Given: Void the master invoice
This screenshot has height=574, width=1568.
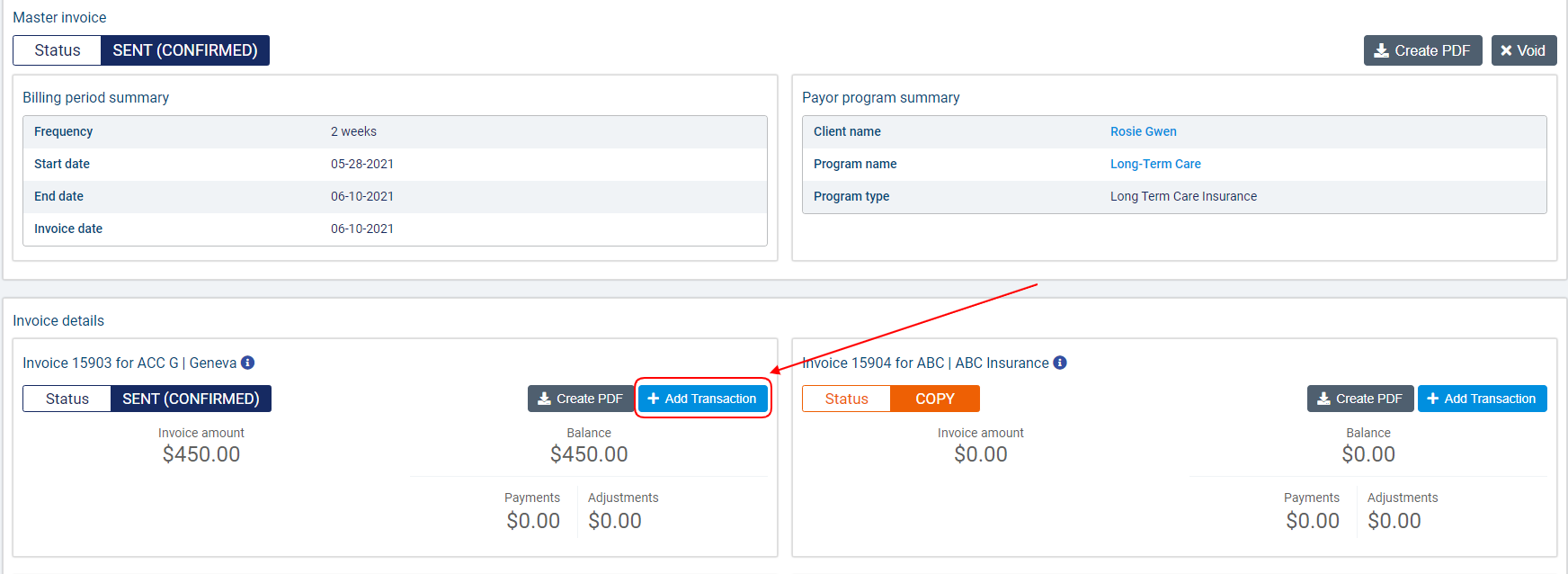Looking at the screenshot, I should 1523,50.
